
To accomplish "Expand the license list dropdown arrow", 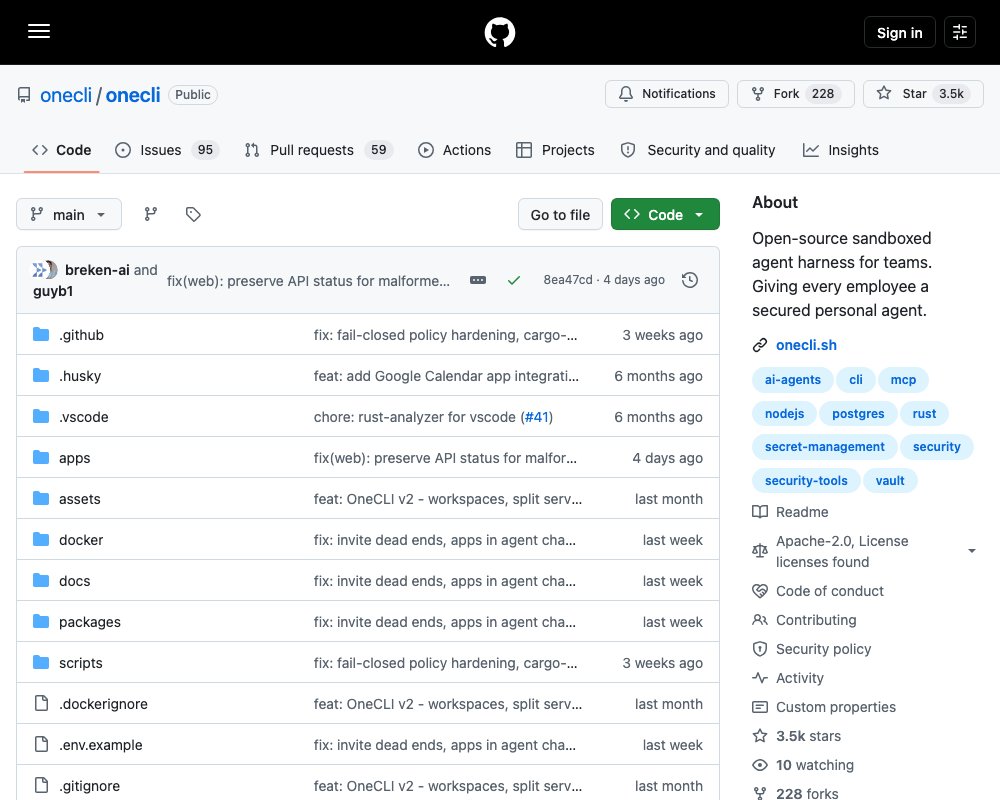I will click(x=971, y=551).
